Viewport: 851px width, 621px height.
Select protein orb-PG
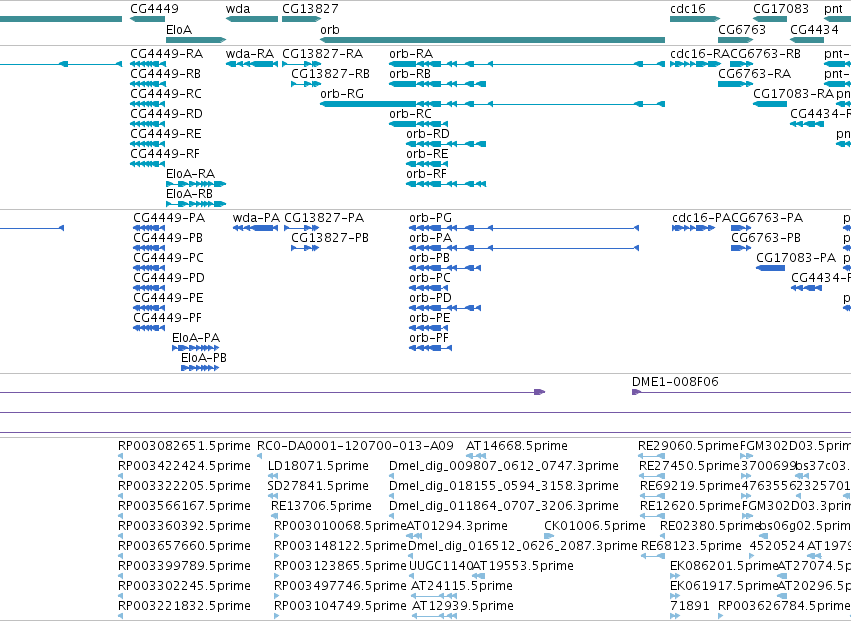click(x=524, y=228)
